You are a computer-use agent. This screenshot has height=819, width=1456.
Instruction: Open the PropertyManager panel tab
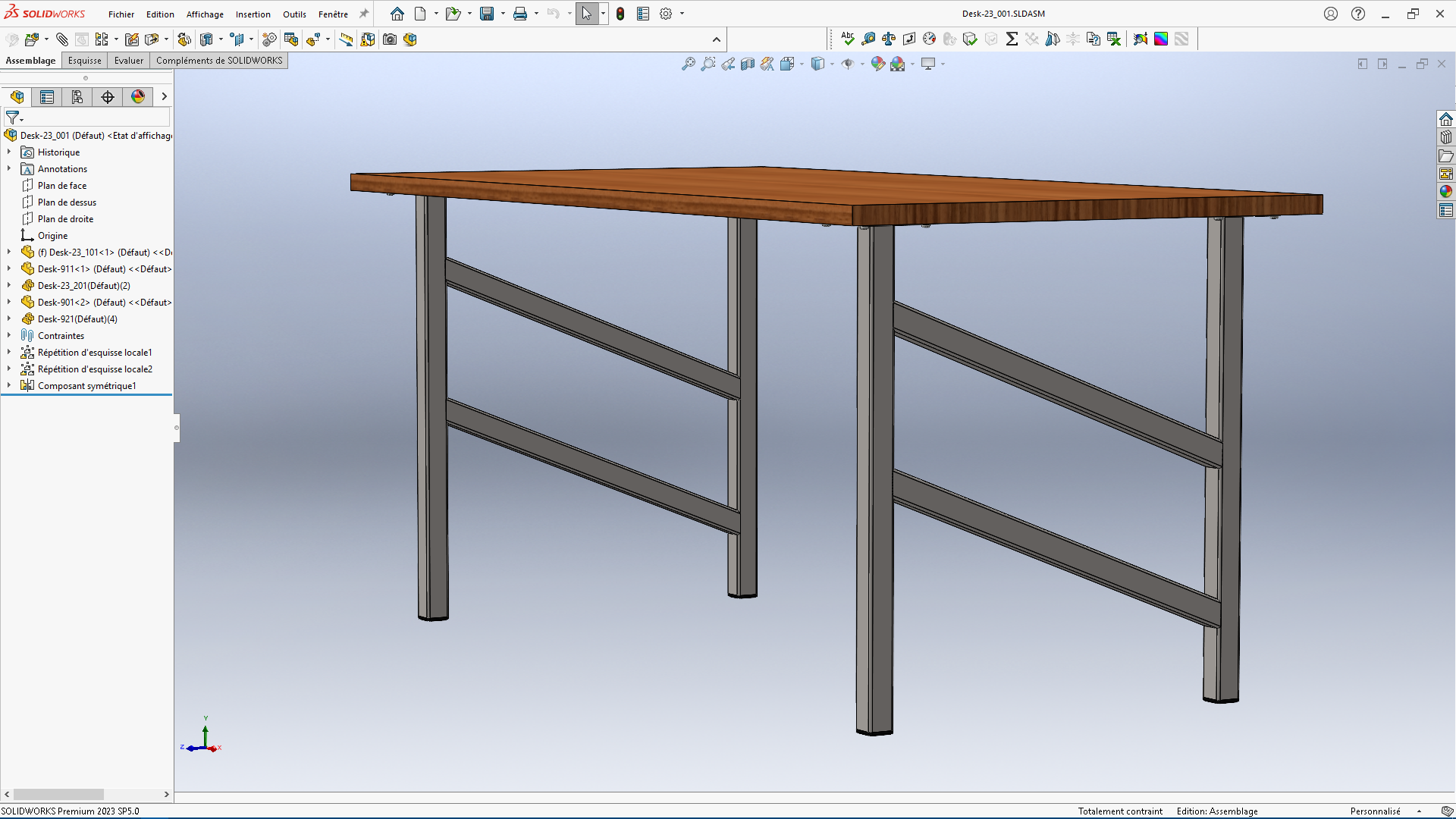tap(47, 96)
